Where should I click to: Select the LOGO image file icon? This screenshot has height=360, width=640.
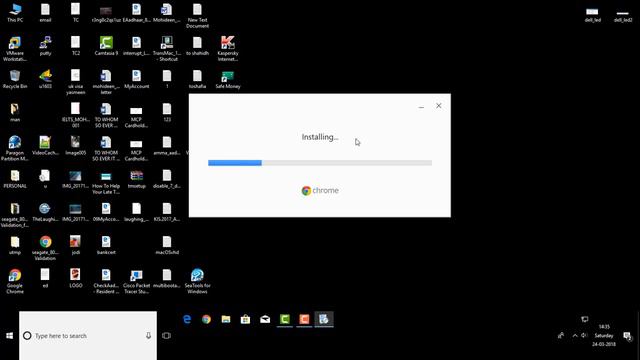pos(76,278)
